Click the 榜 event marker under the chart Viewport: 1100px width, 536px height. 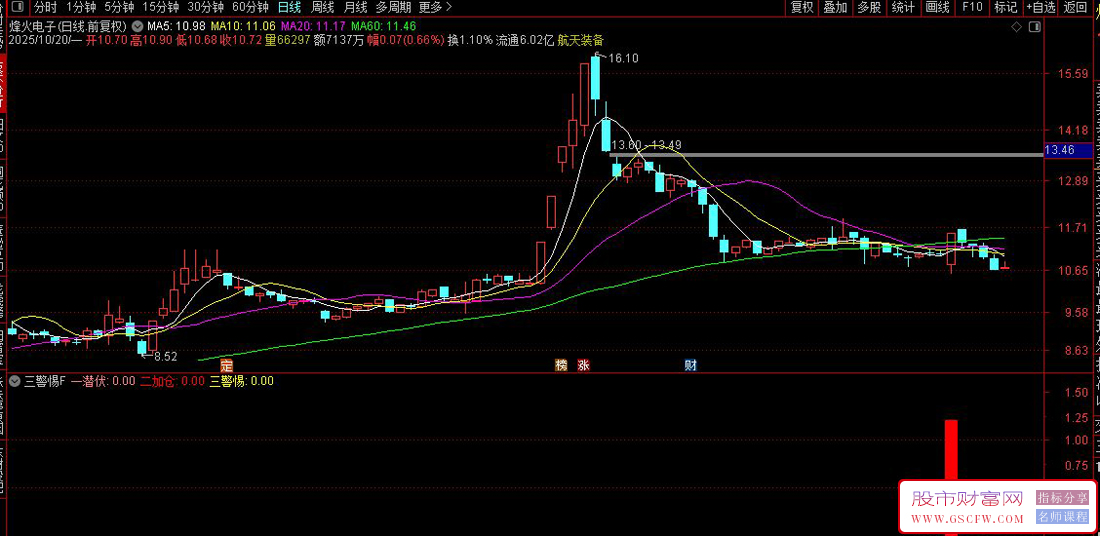point(561,365)
